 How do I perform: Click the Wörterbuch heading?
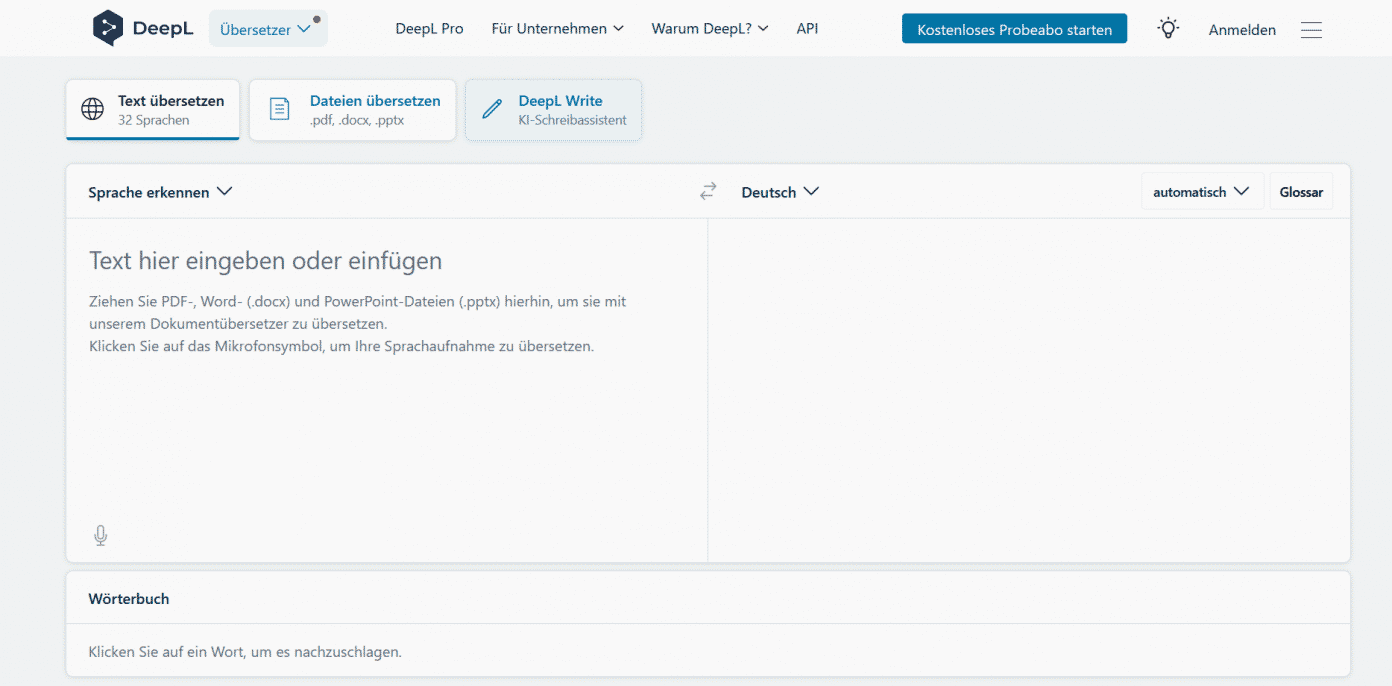[x=129, y=599]
